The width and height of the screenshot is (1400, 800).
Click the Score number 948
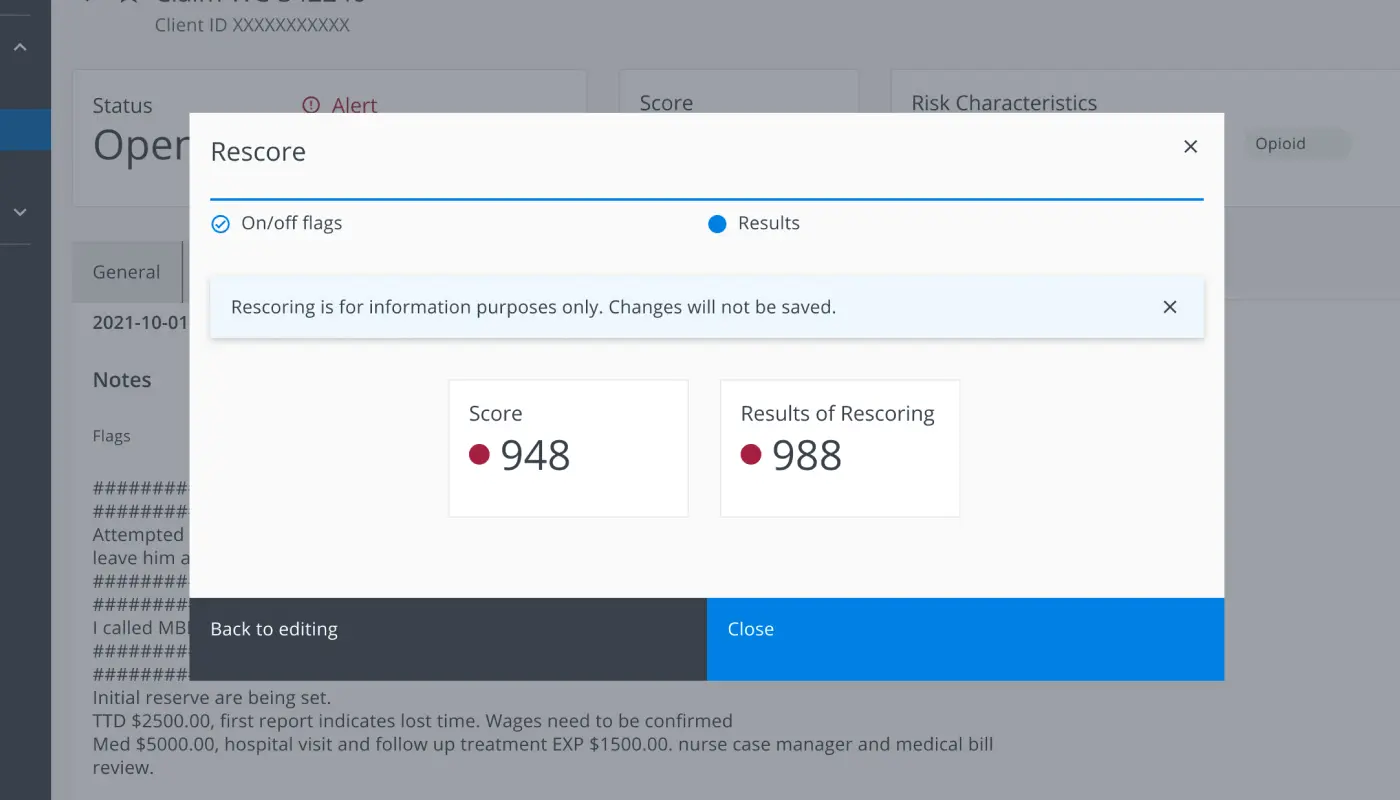[535, 455]
